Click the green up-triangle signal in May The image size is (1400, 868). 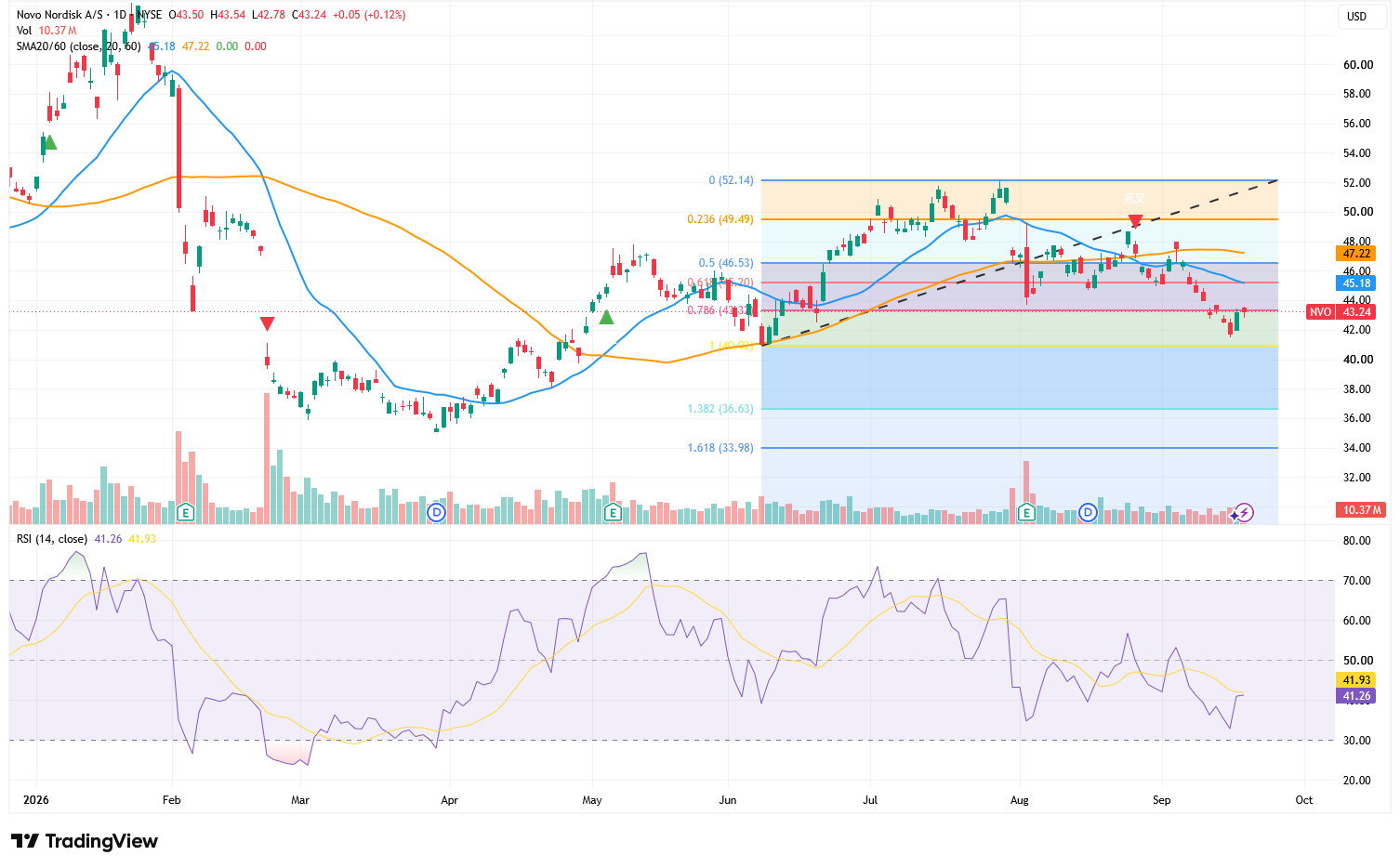(x=606, y=317)
